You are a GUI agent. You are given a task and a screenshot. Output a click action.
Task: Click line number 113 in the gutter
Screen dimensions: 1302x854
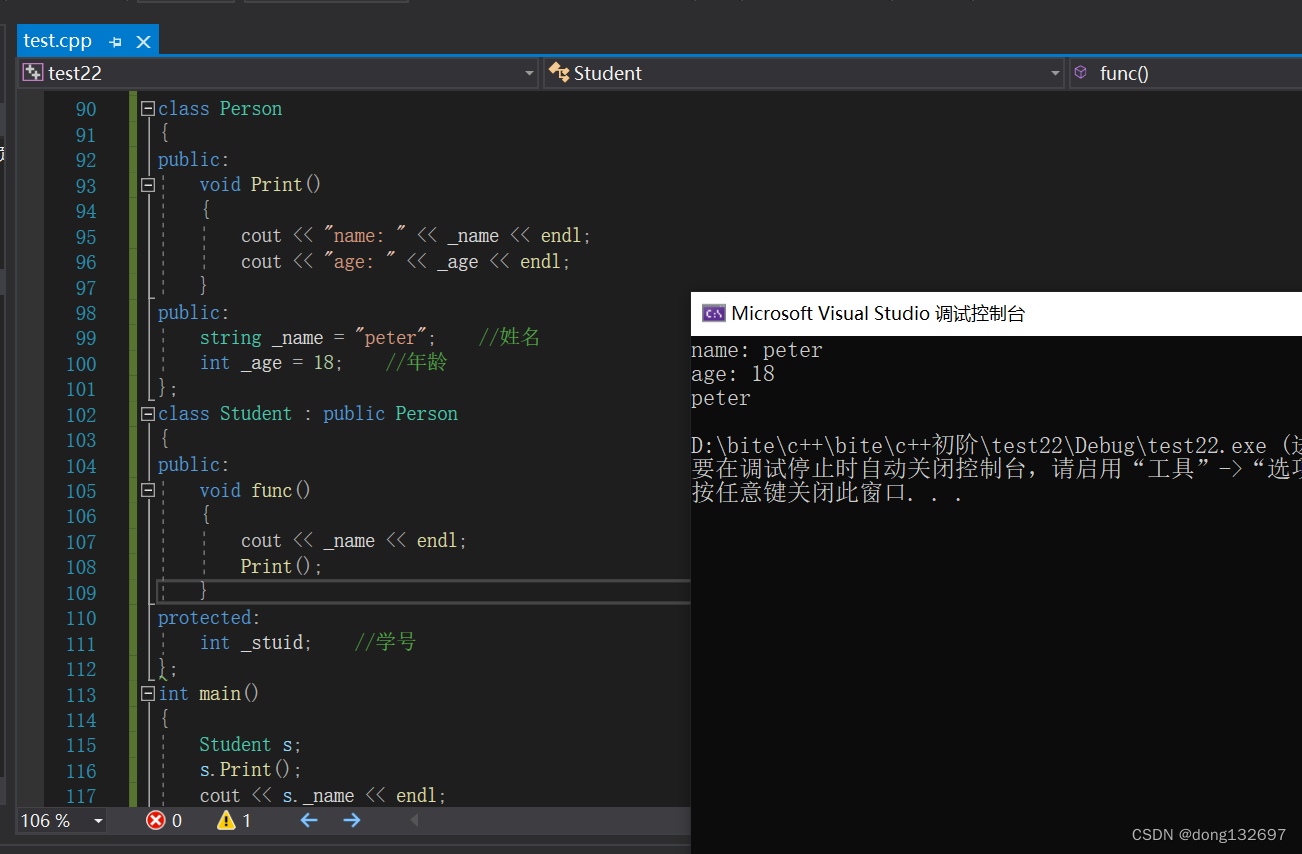pyautogui.click(x=81, y=695)
